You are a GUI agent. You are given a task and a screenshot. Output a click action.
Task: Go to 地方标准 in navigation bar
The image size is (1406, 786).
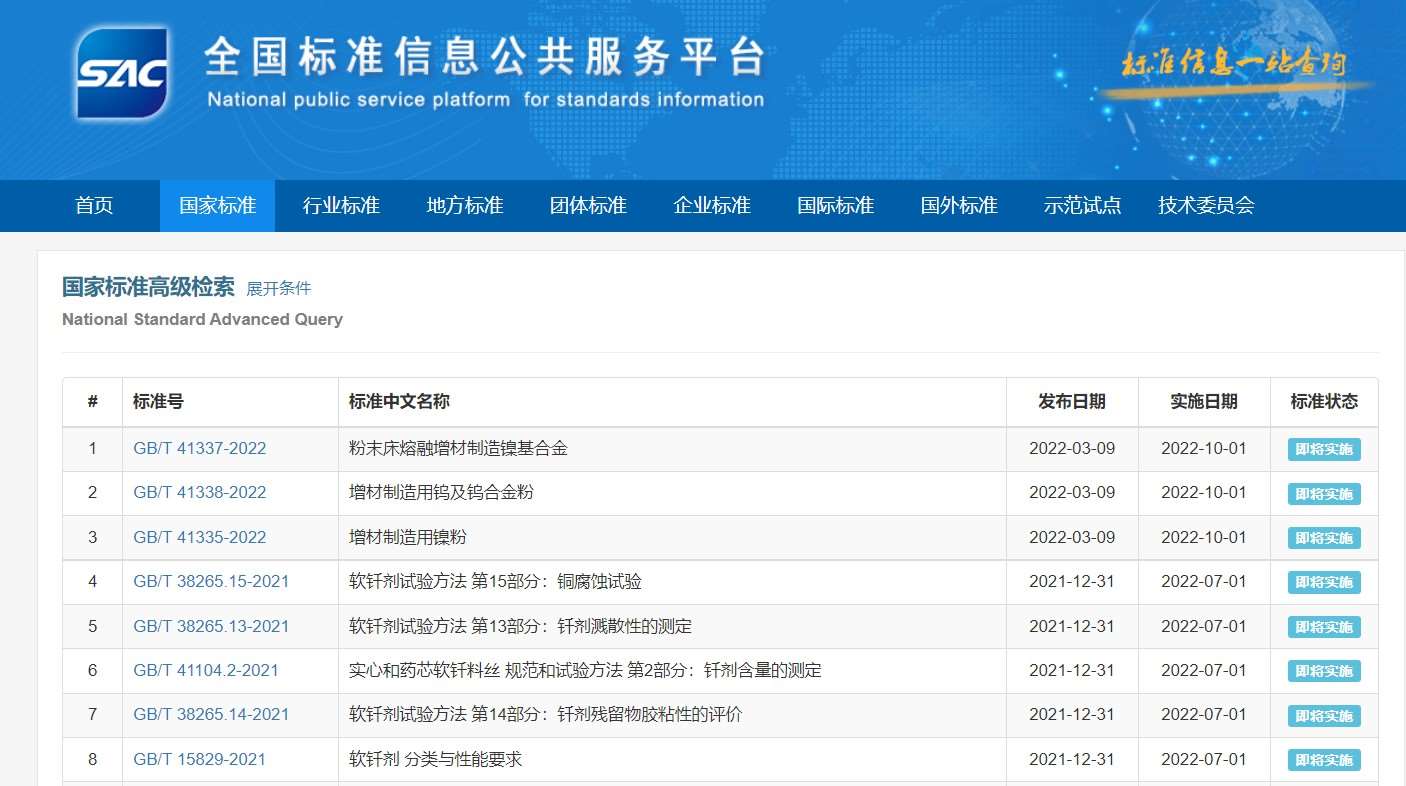pos(465,206)
